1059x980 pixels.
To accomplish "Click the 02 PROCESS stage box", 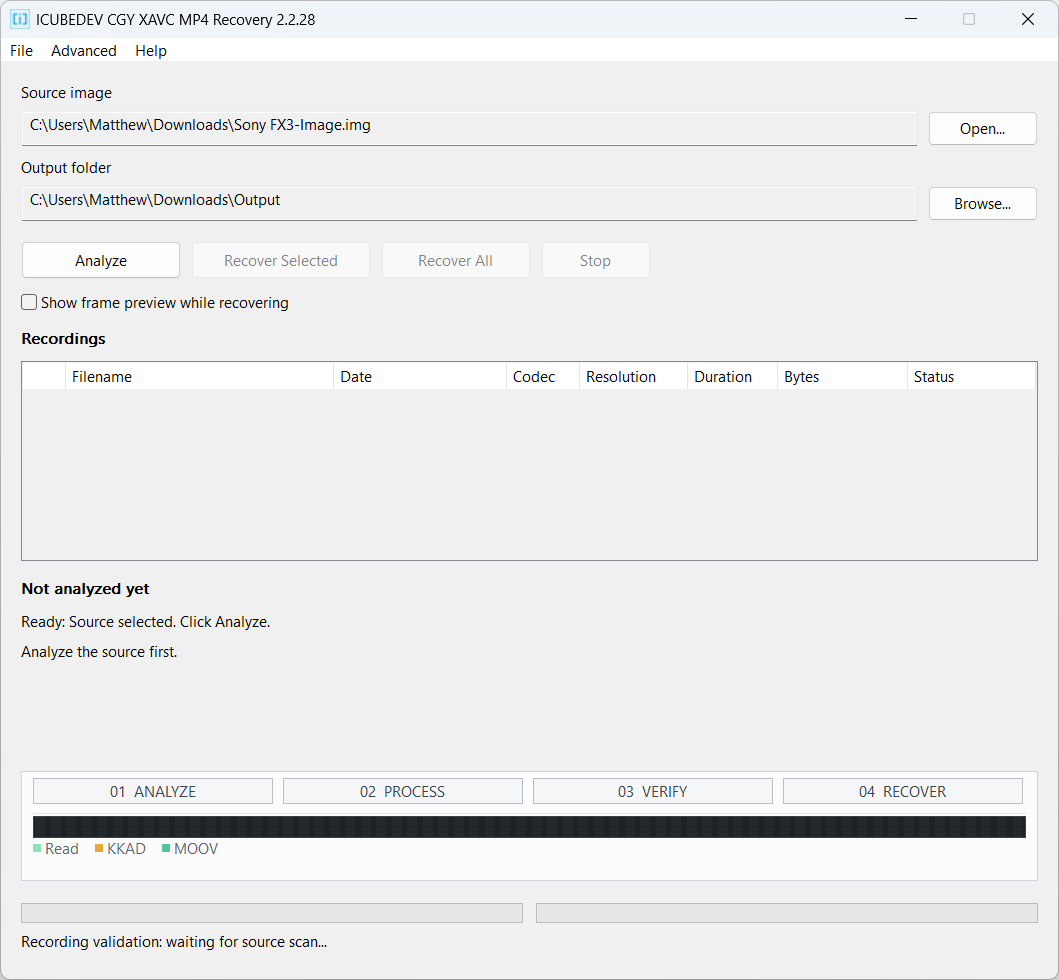I will tap(403, 791).
